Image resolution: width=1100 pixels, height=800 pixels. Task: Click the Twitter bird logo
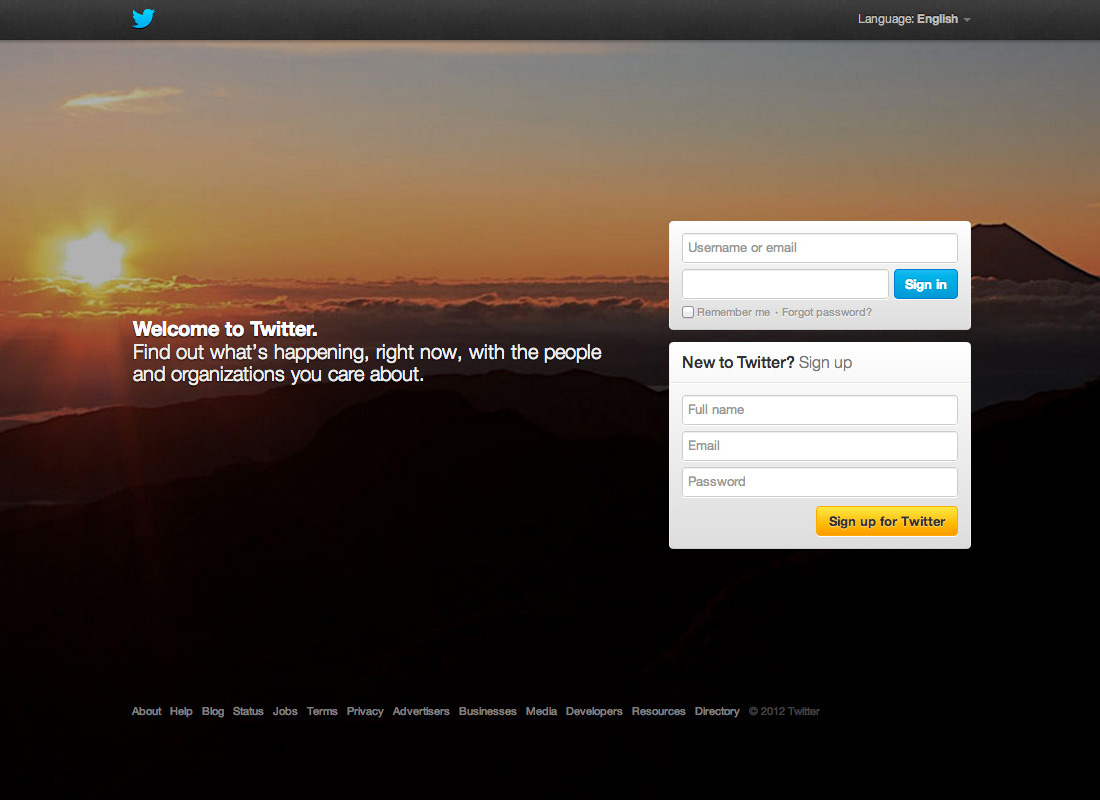point(143,18)
